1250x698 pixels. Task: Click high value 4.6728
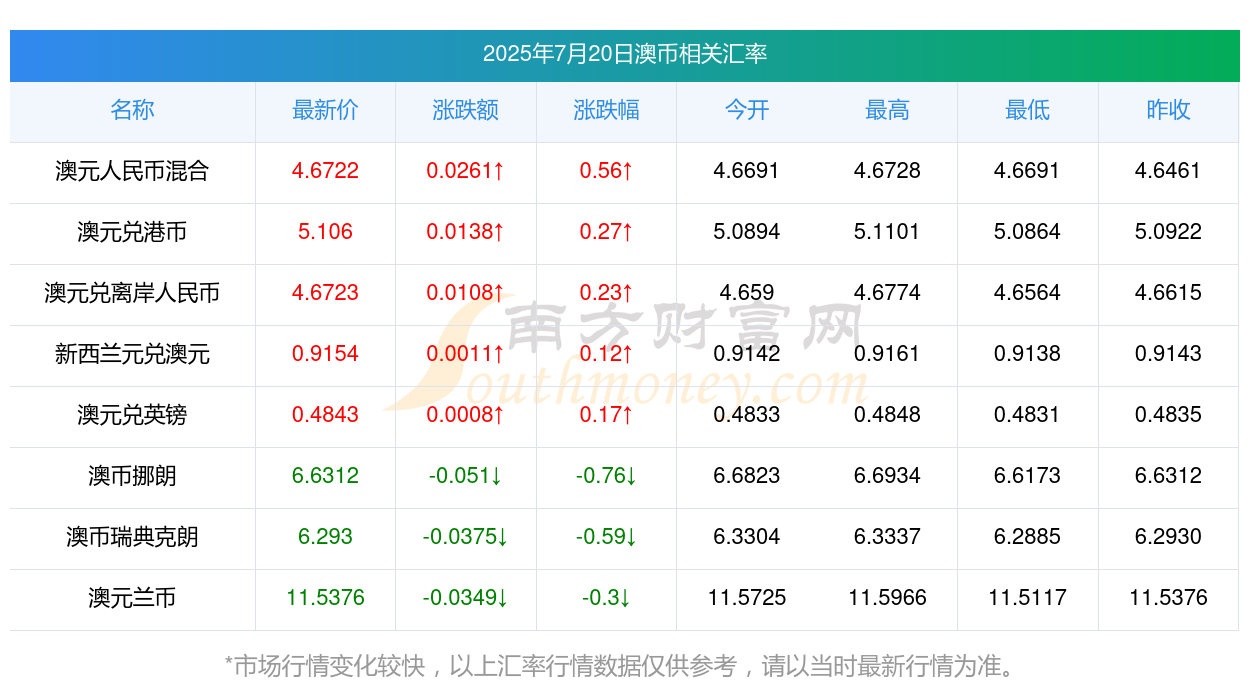(x=887, y=171)
